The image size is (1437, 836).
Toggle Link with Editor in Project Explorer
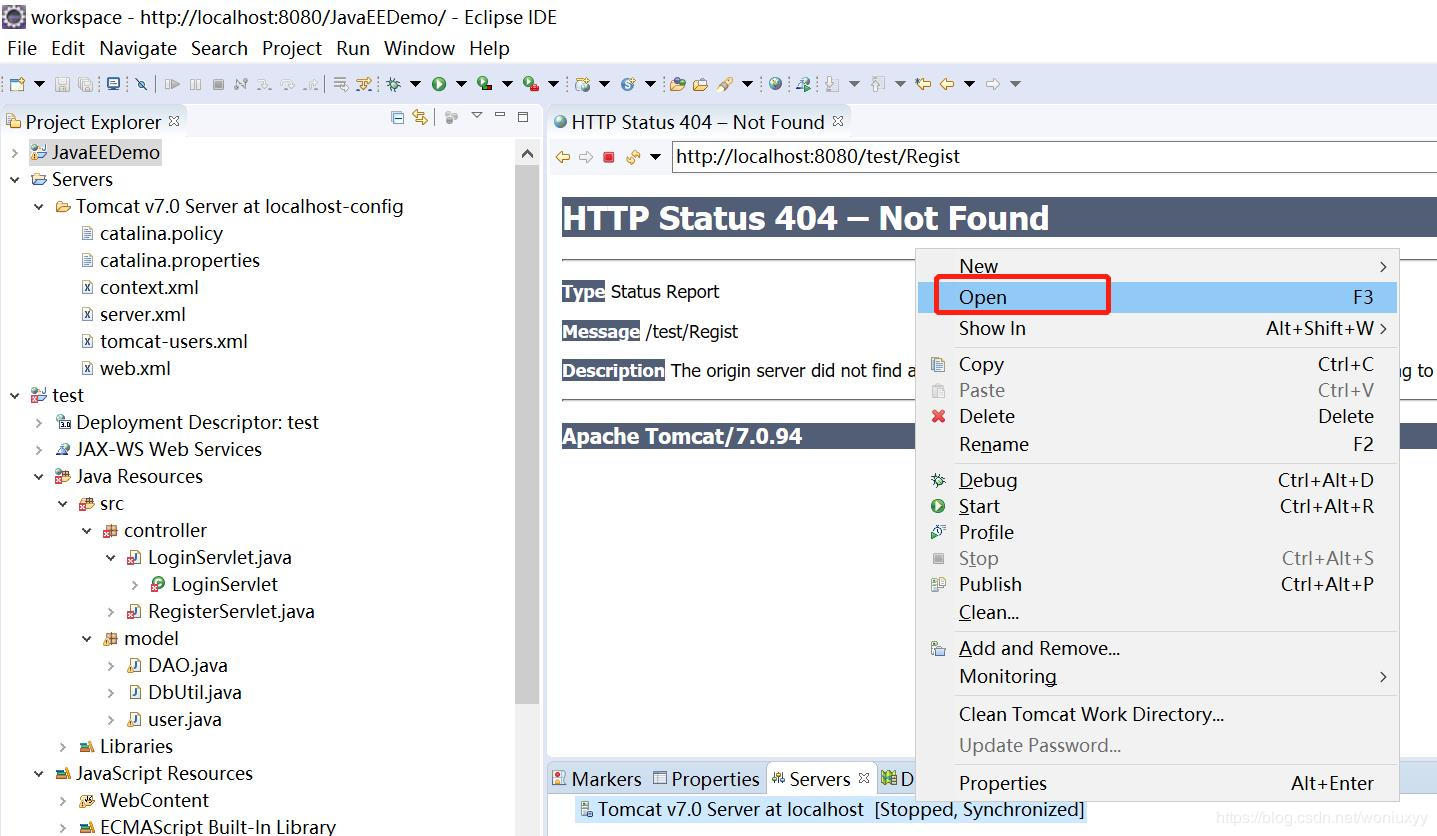tap(420, 118)
